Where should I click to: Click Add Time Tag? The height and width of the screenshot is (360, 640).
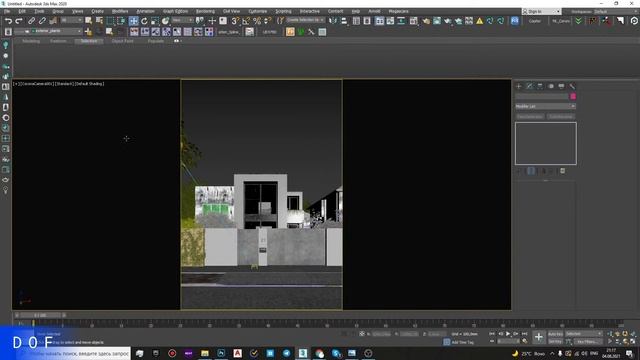pyautogui.click(x=462, y=342)
